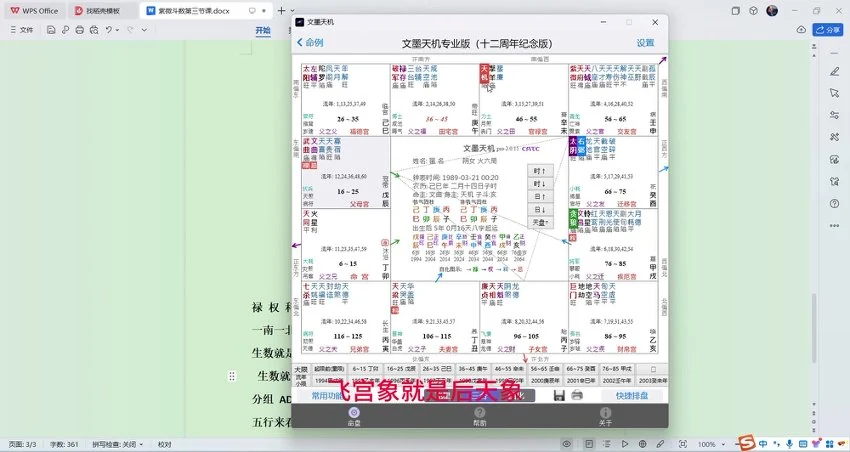Open the 文件 menu in WPS
The image size is (850, 452).
tap(22, 30)
